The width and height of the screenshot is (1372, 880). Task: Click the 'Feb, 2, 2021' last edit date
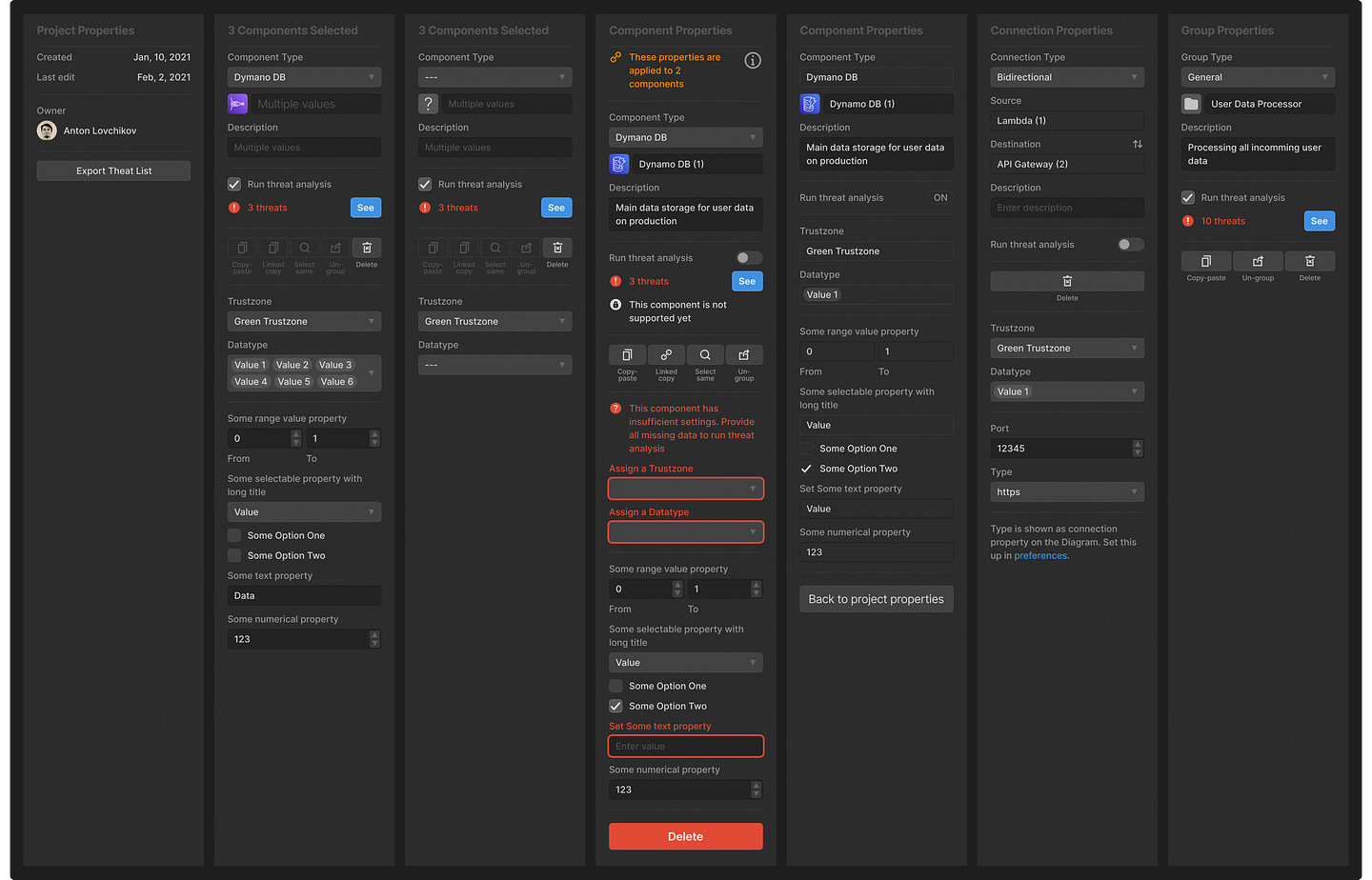(x=164, y=77)
